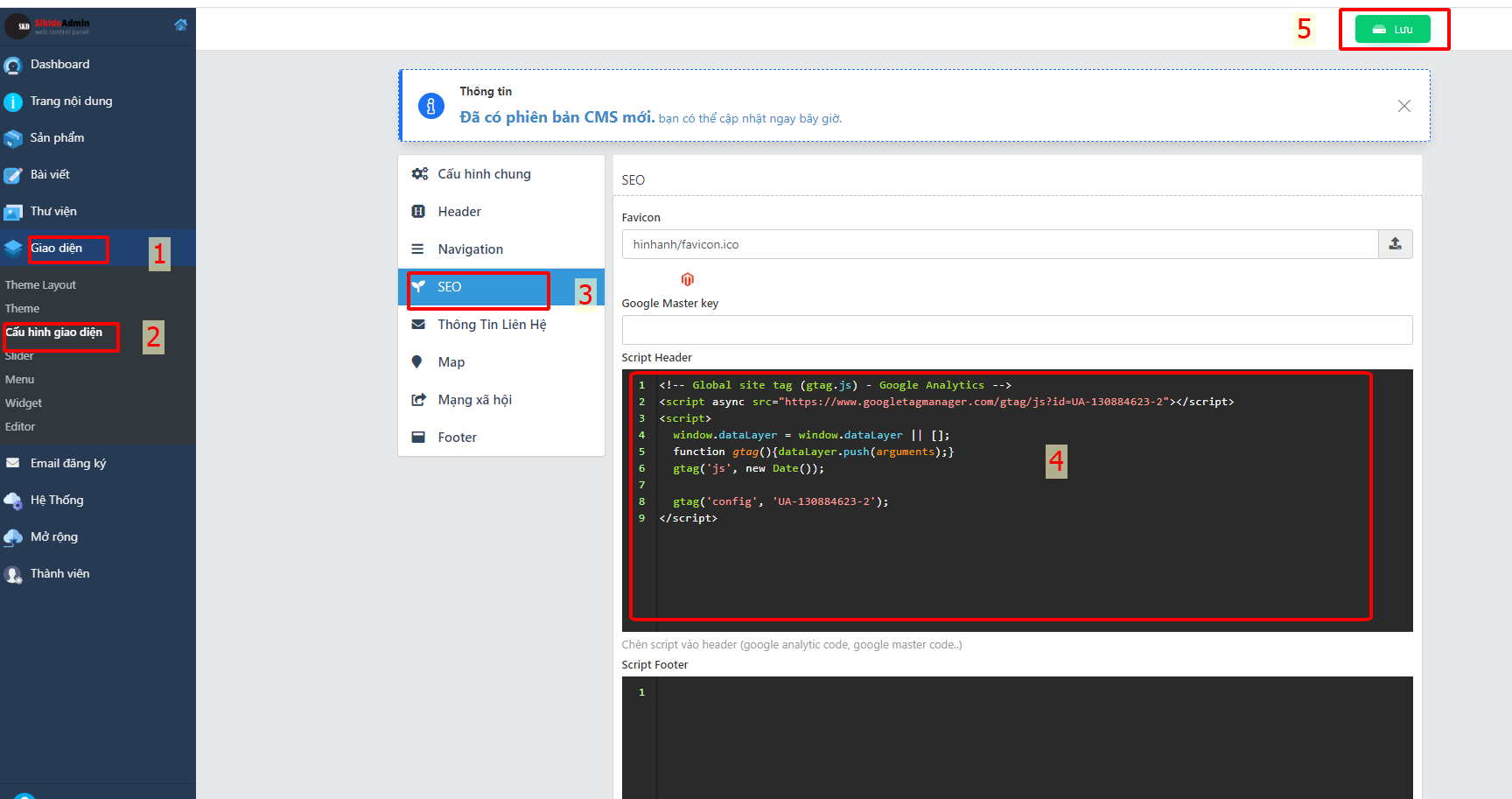Open the Footer settings tab
Viewport: 1512px width, 799px height.
(x=501, y=438)
